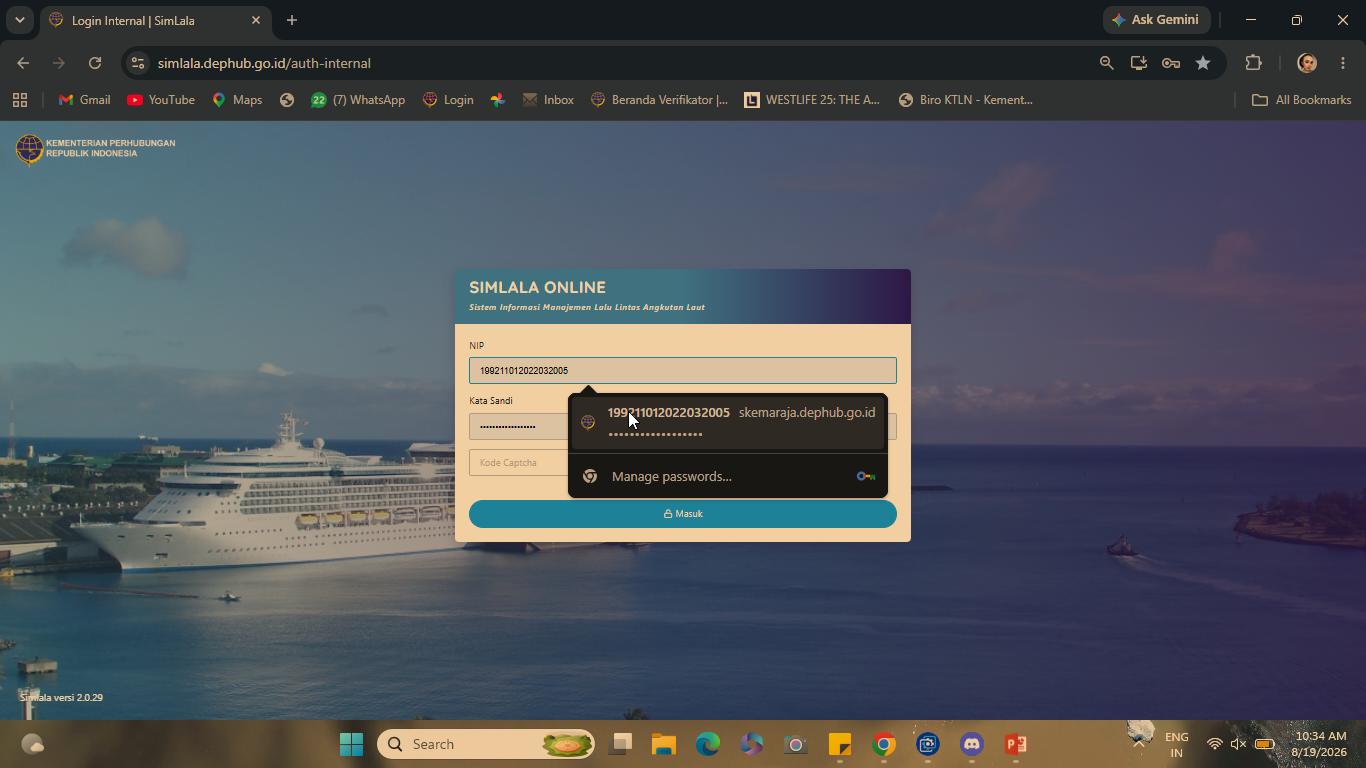Open Discord from the taskbar
The height and width of the screenshot is (768, 1366).
[972, 744]
